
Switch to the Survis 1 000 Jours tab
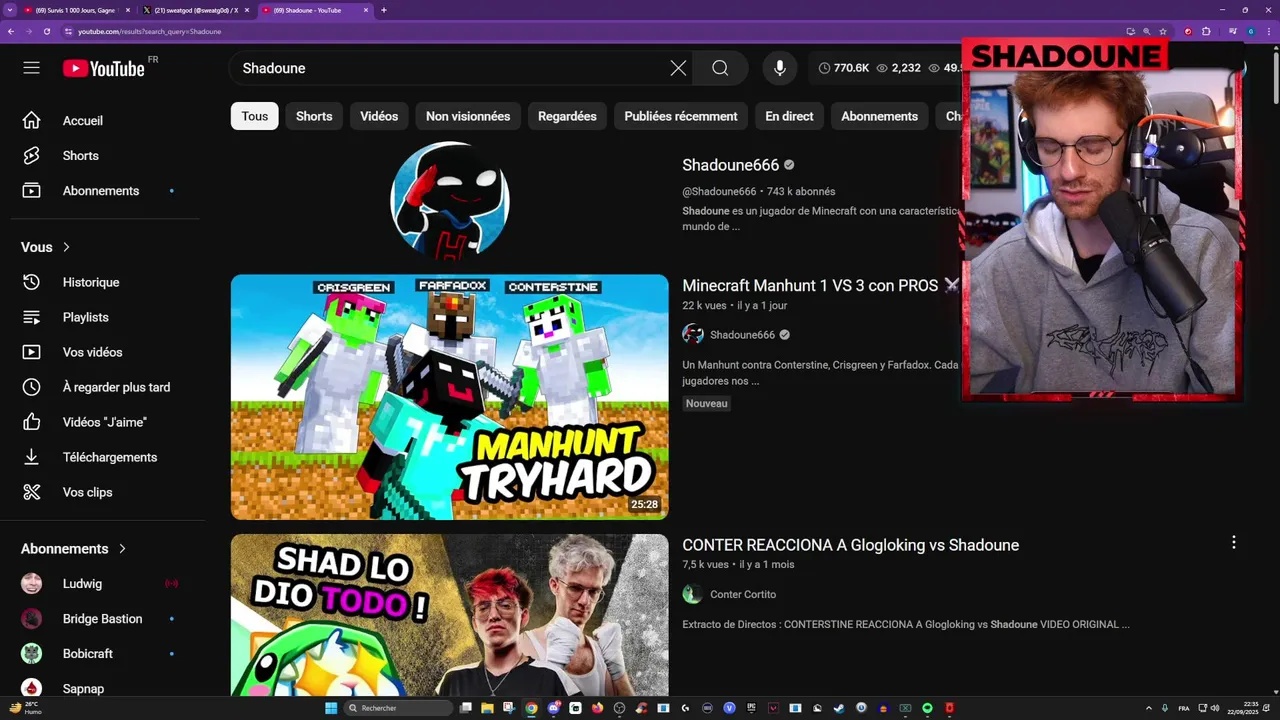[75, 10]
